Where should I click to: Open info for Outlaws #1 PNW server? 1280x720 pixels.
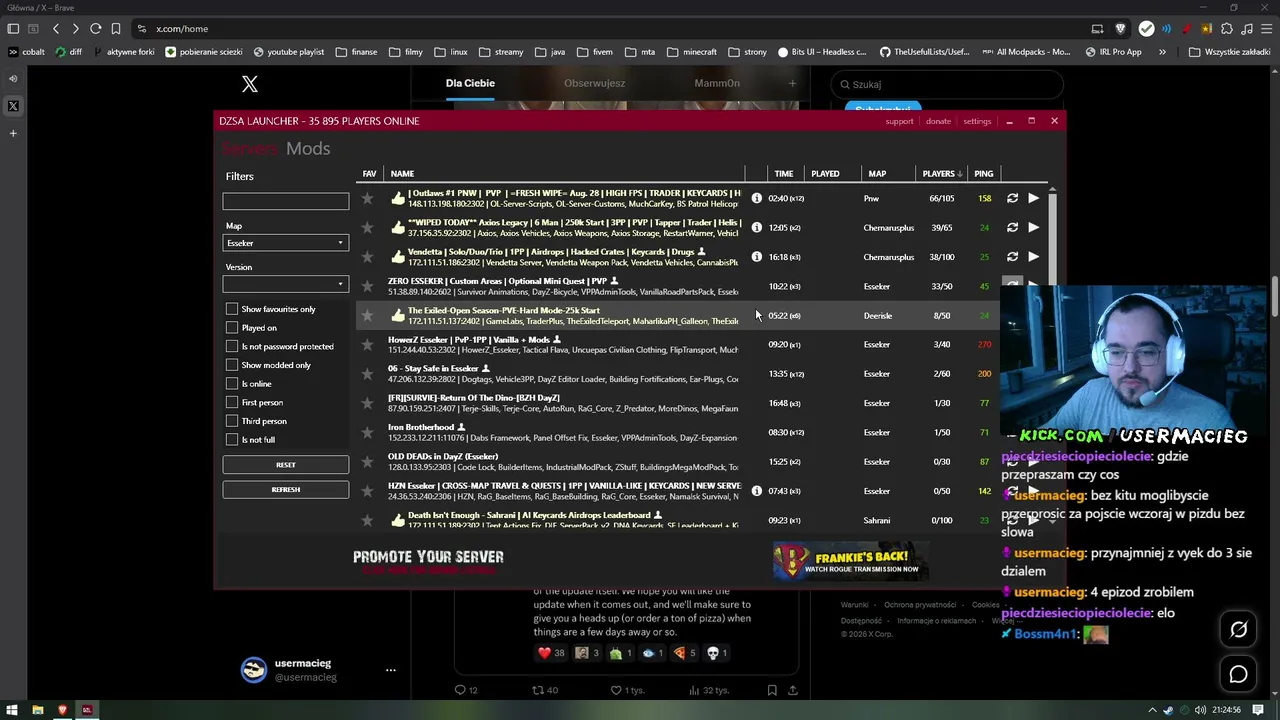coord(756,198)
